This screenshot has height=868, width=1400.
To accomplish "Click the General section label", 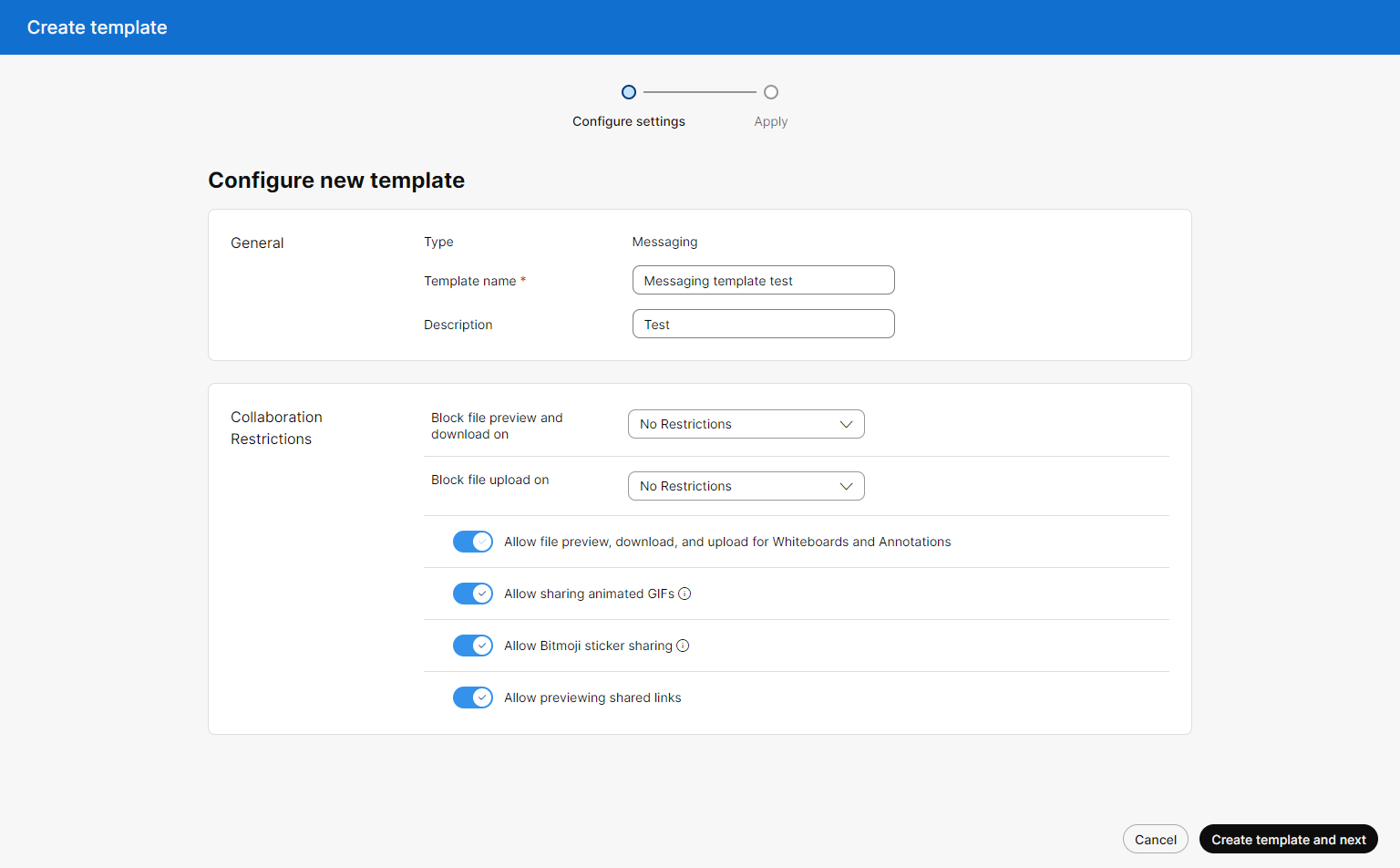I will 257,243.
